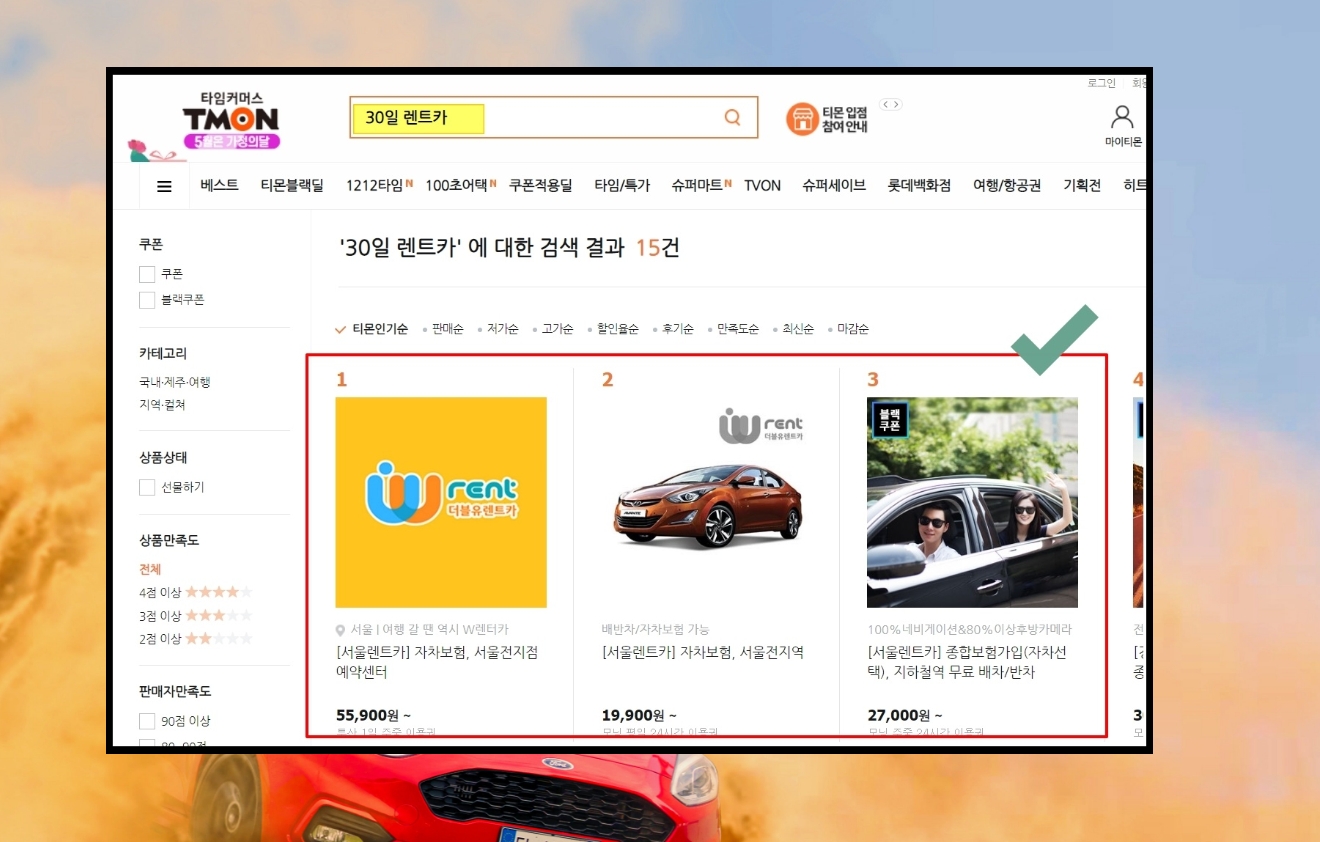Click the 블랙쿠폰 badge on third product
The image size is (1320, 842).
click(x=889, y=419)
